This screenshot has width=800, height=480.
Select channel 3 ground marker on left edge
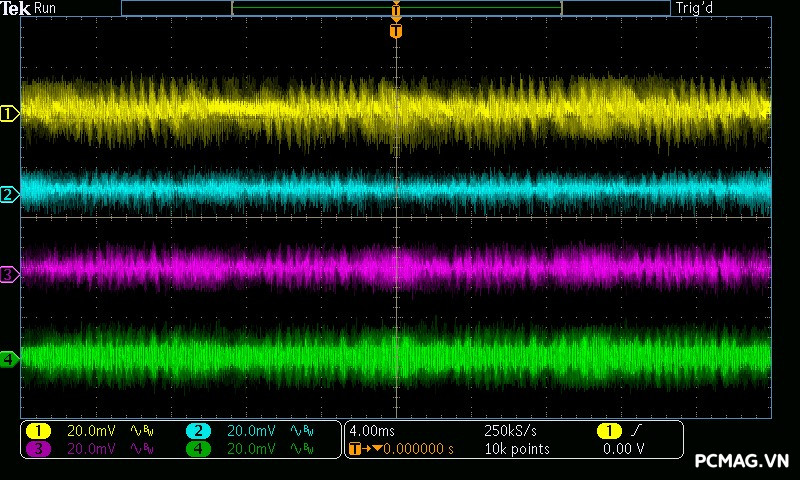(x=10, y=274)
